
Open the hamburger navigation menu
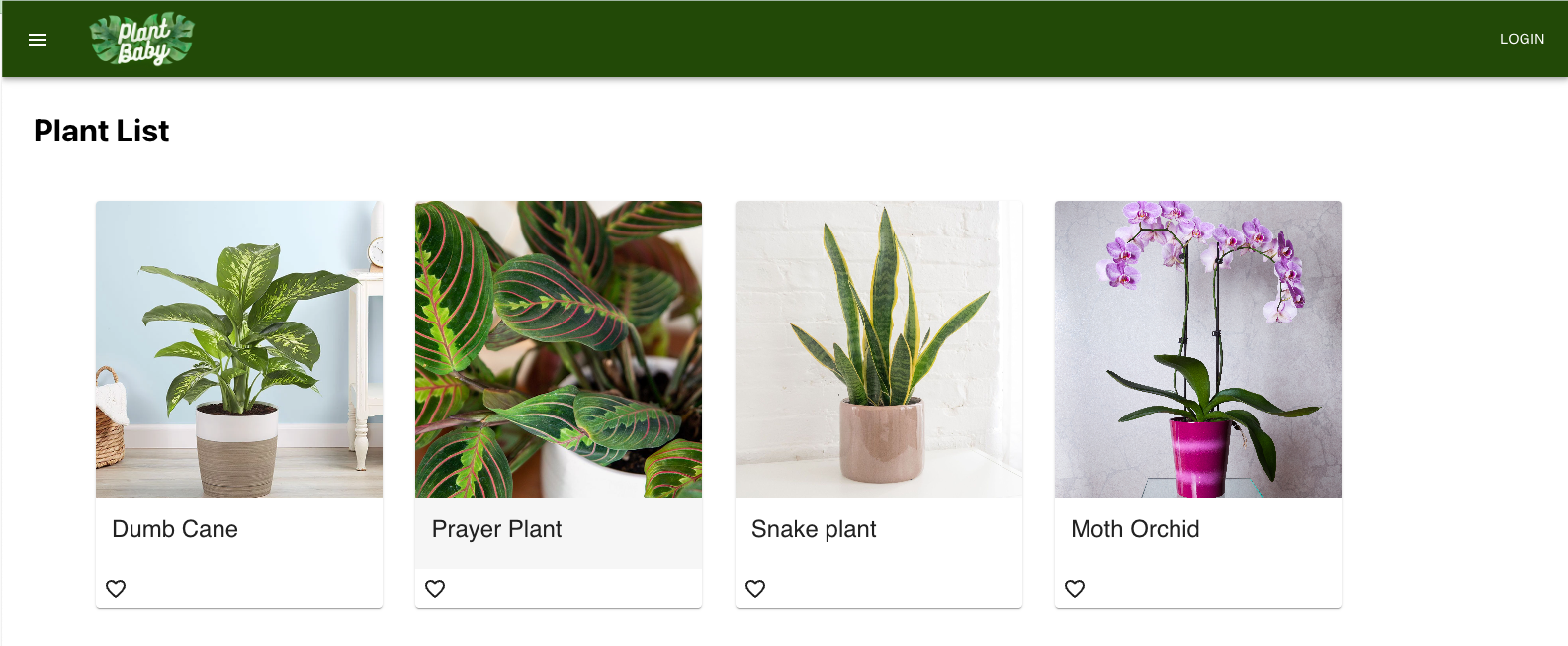tap(38, 40)
